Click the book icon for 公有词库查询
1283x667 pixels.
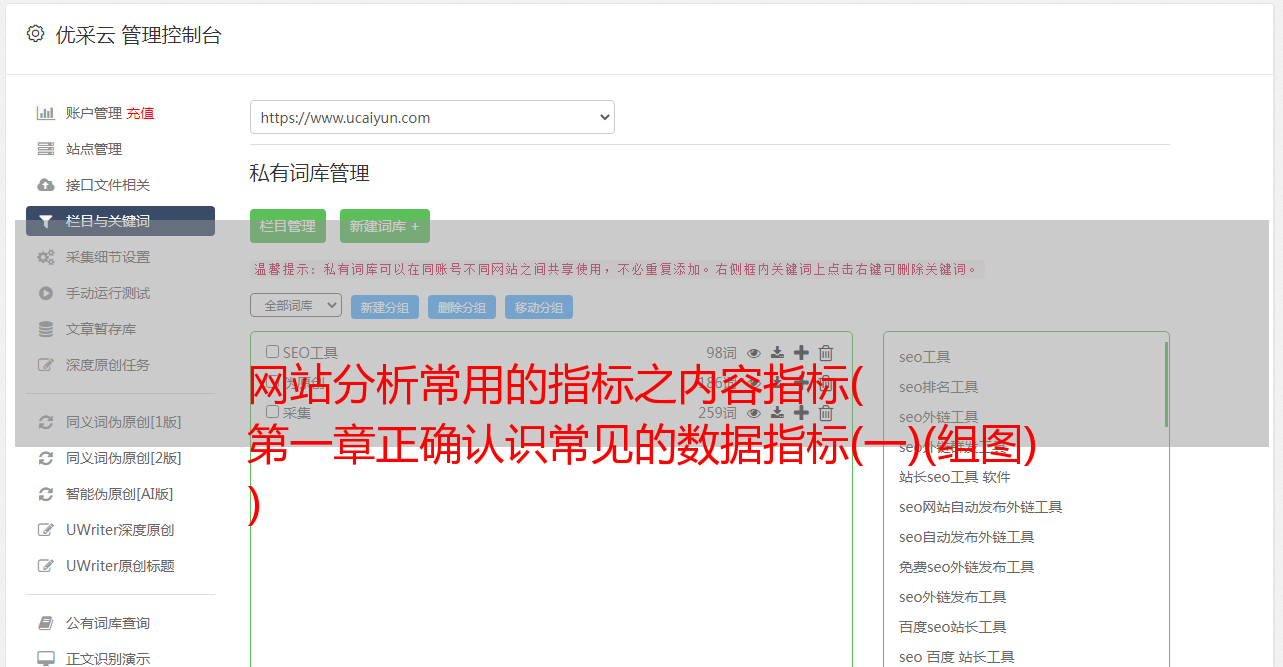46,623
